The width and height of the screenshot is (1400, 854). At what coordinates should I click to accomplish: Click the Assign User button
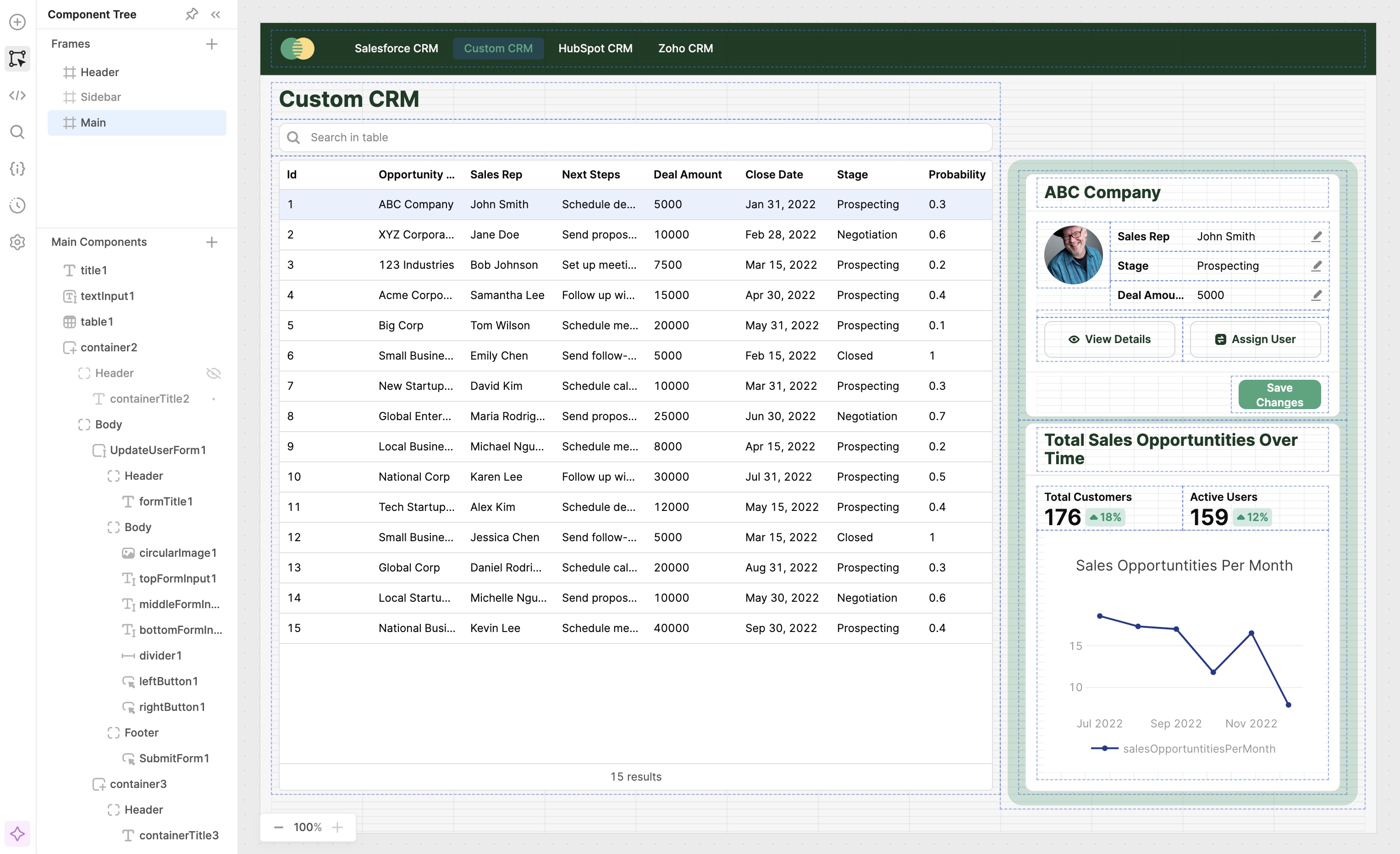pos(1256,339)
